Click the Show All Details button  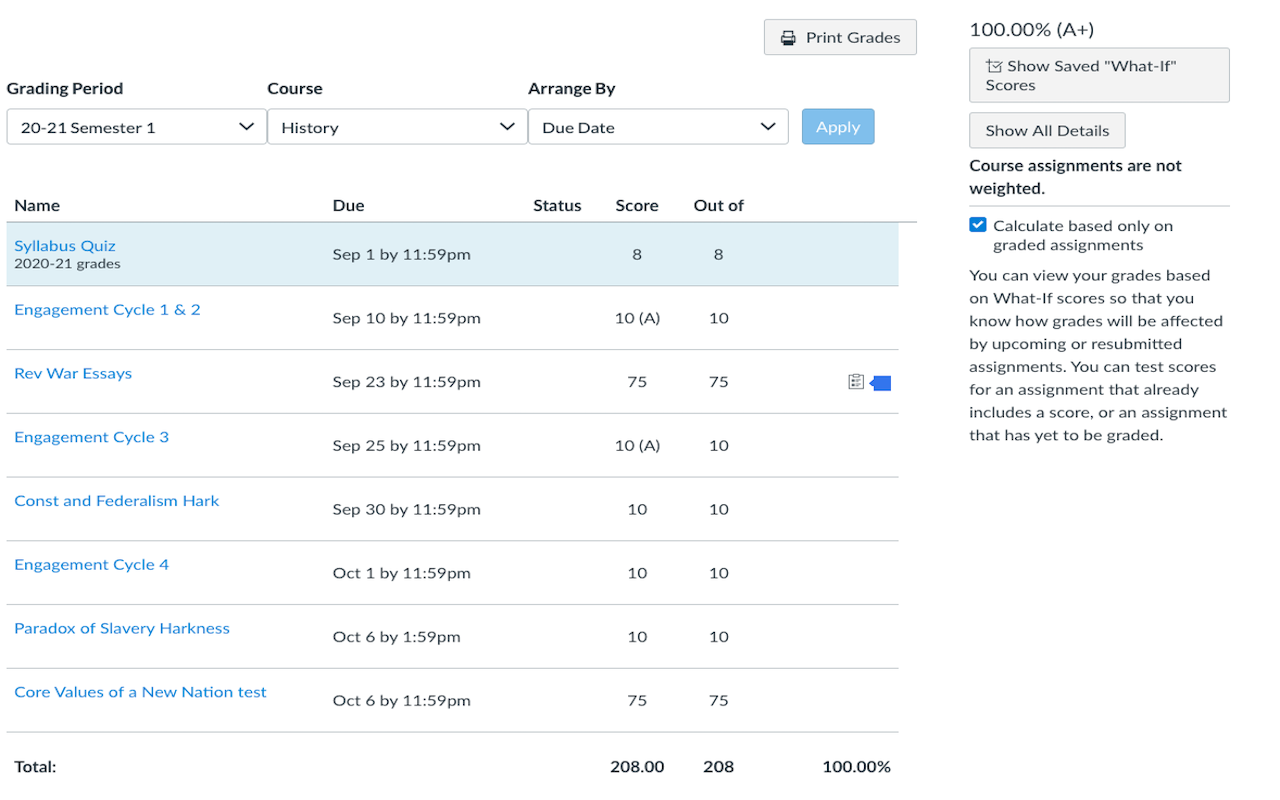point(1047,131)
